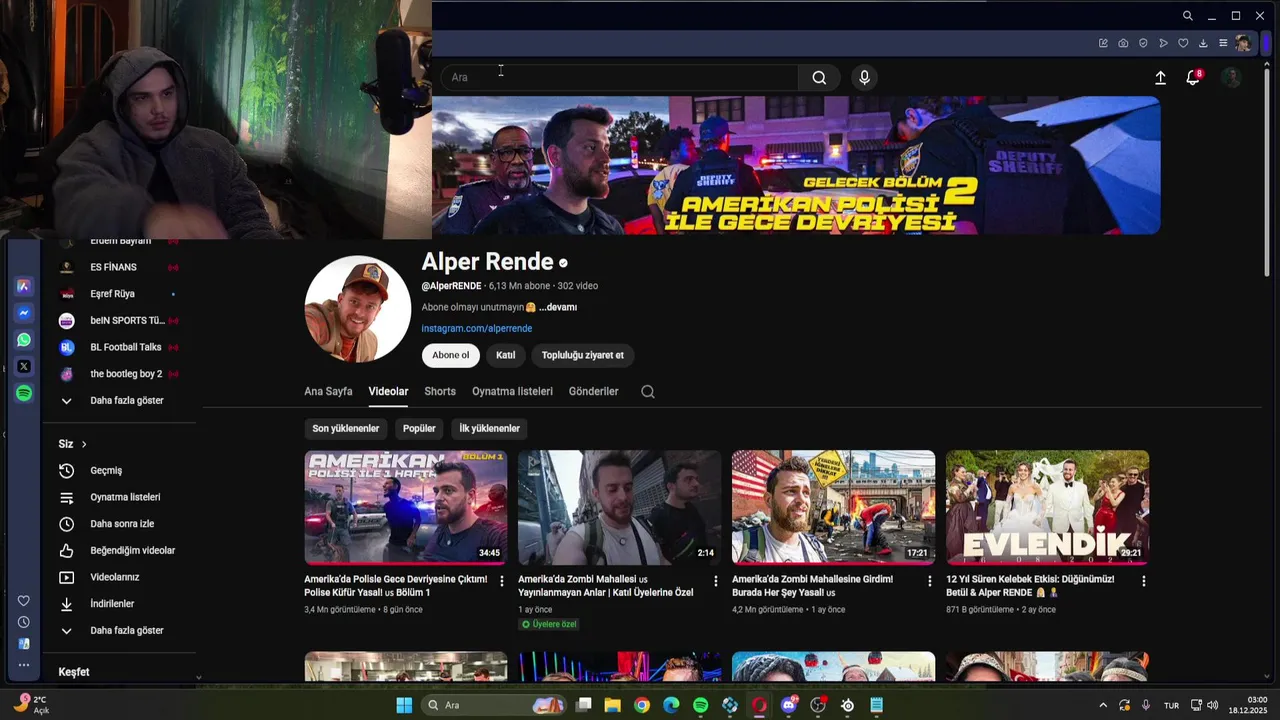
Task: Open File Explorer from taskbar
Action: click(613, 705)
